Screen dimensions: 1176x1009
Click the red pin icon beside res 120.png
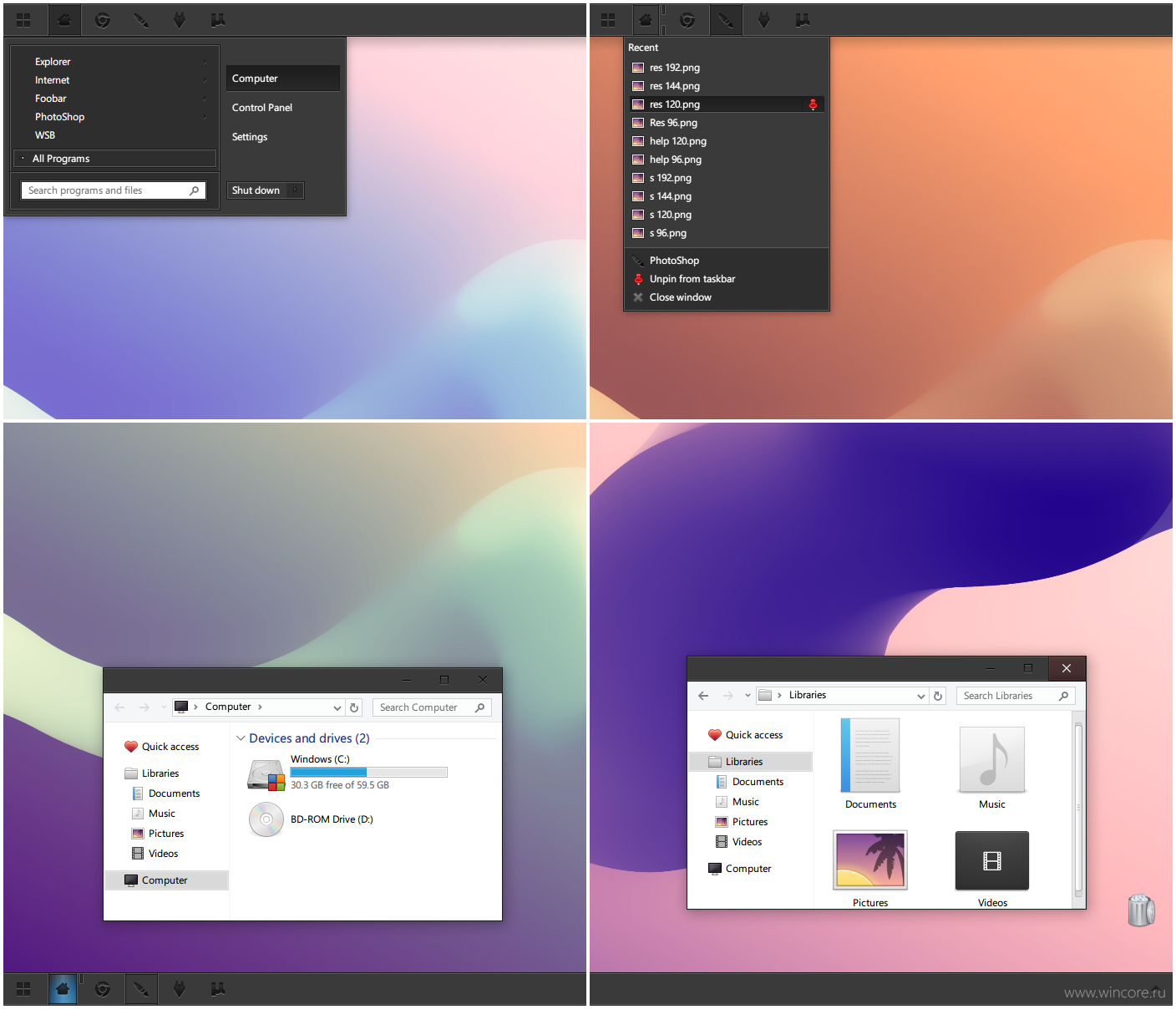point(813,104)
